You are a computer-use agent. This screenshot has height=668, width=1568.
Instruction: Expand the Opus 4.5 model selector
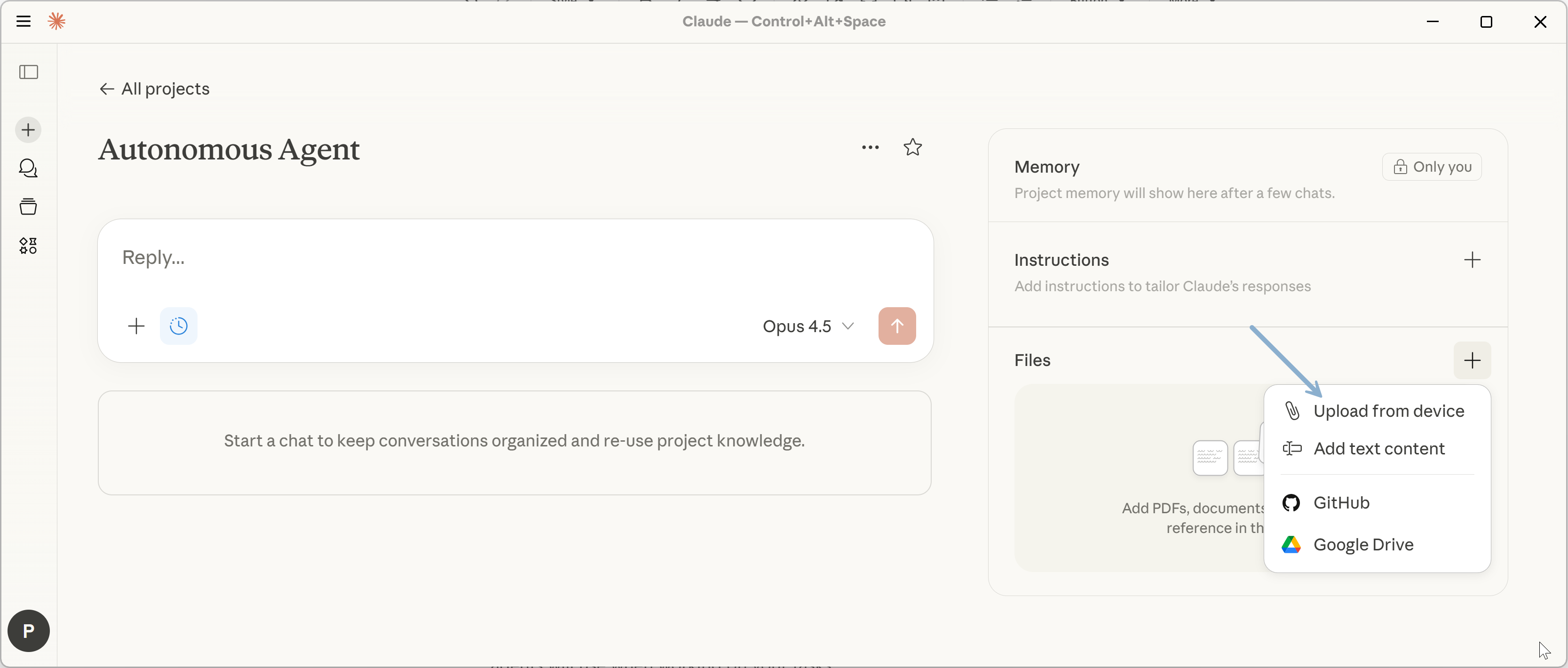point(808,326)
